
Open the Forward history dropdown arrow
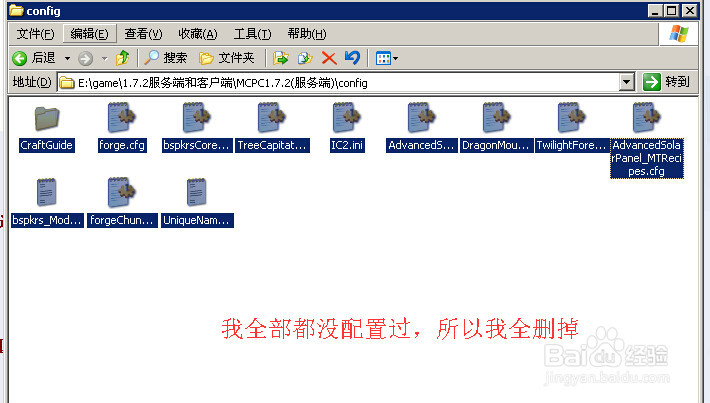point(105,58)
